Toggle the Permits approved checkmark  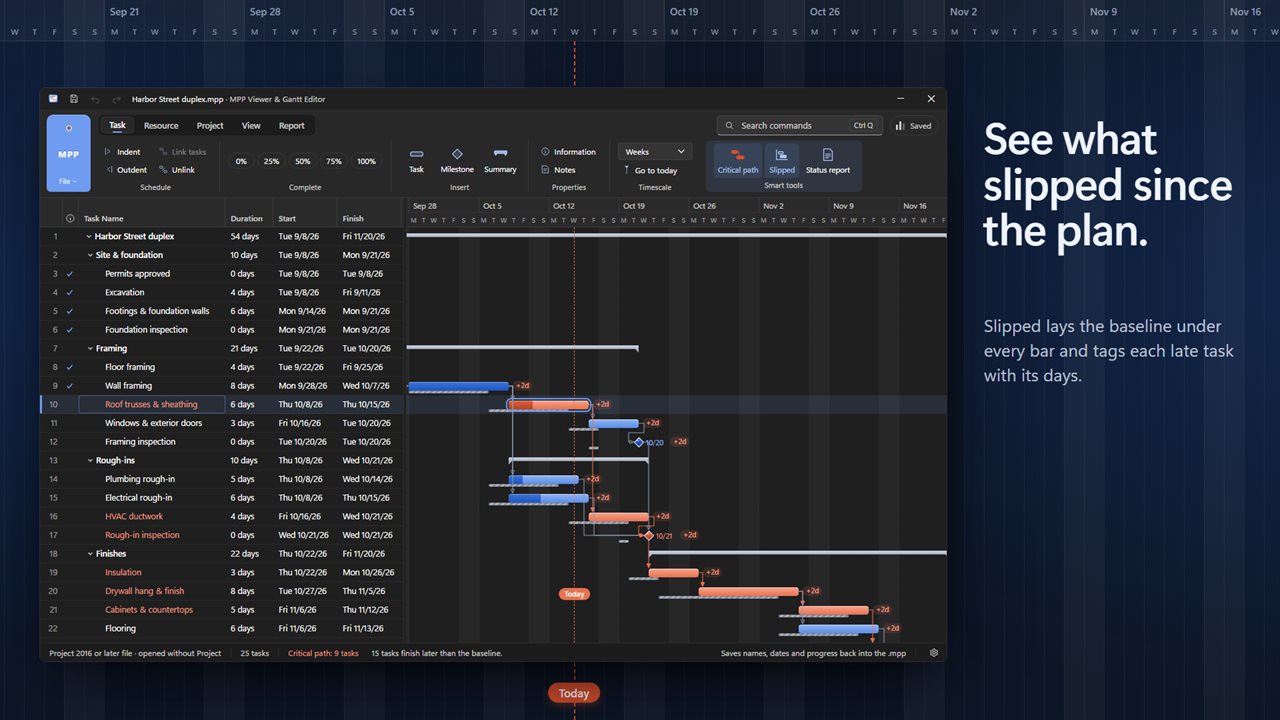click(x=70, y=274)
